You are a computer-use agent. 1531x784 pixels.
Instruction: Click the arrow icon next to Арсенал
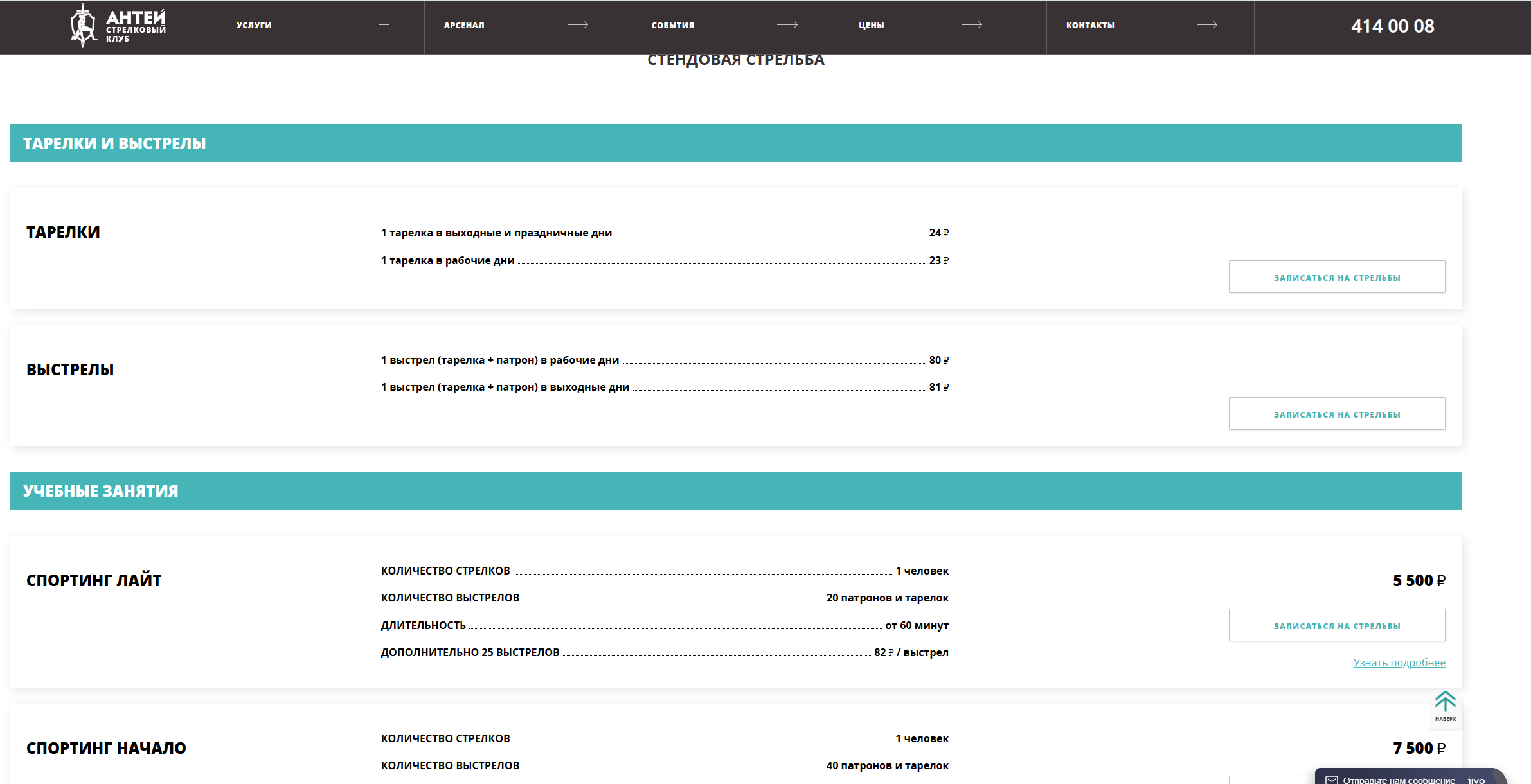click(x=577, y=25)
